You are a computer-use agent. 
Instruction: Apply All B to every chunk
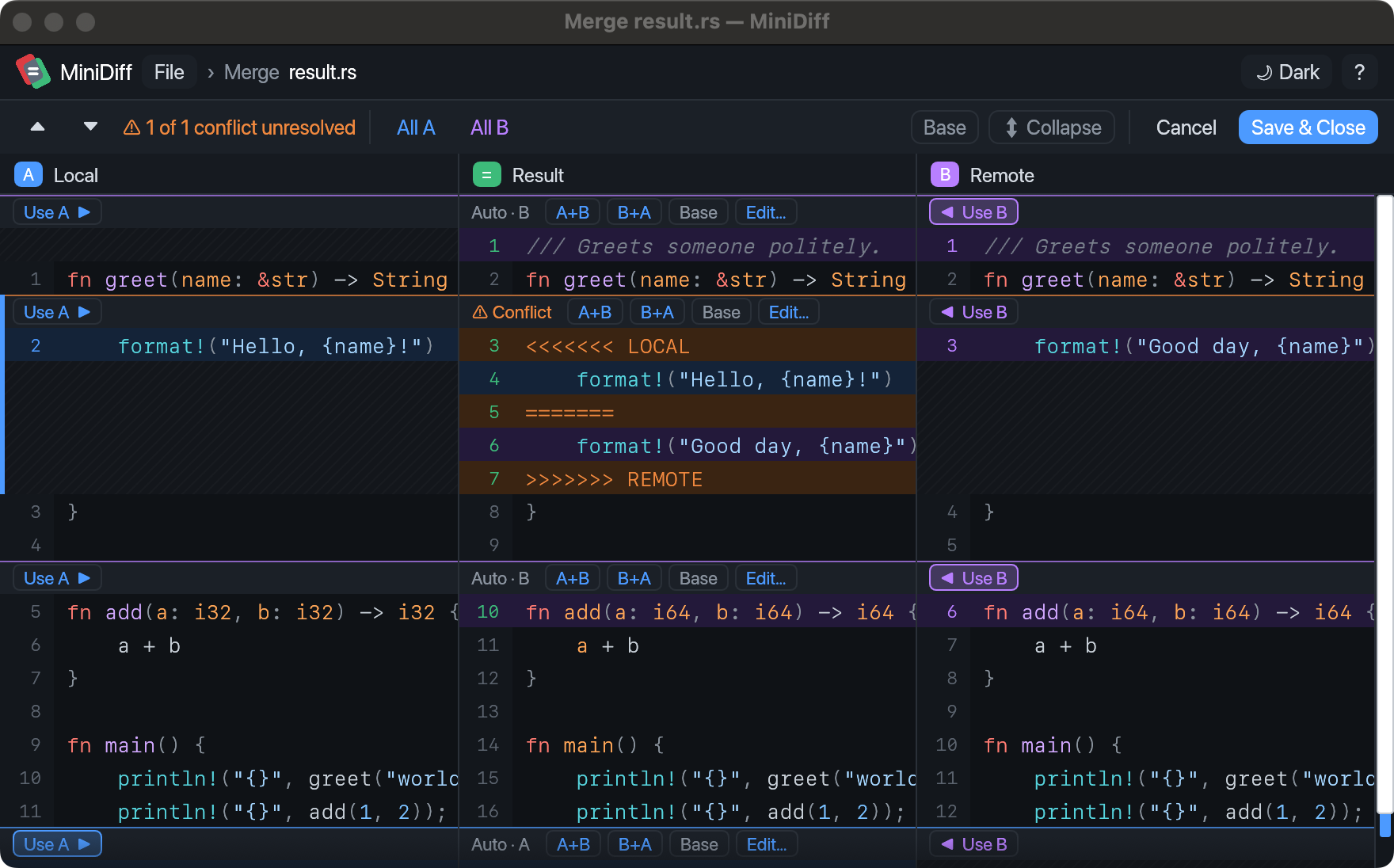tap(489, 128)
